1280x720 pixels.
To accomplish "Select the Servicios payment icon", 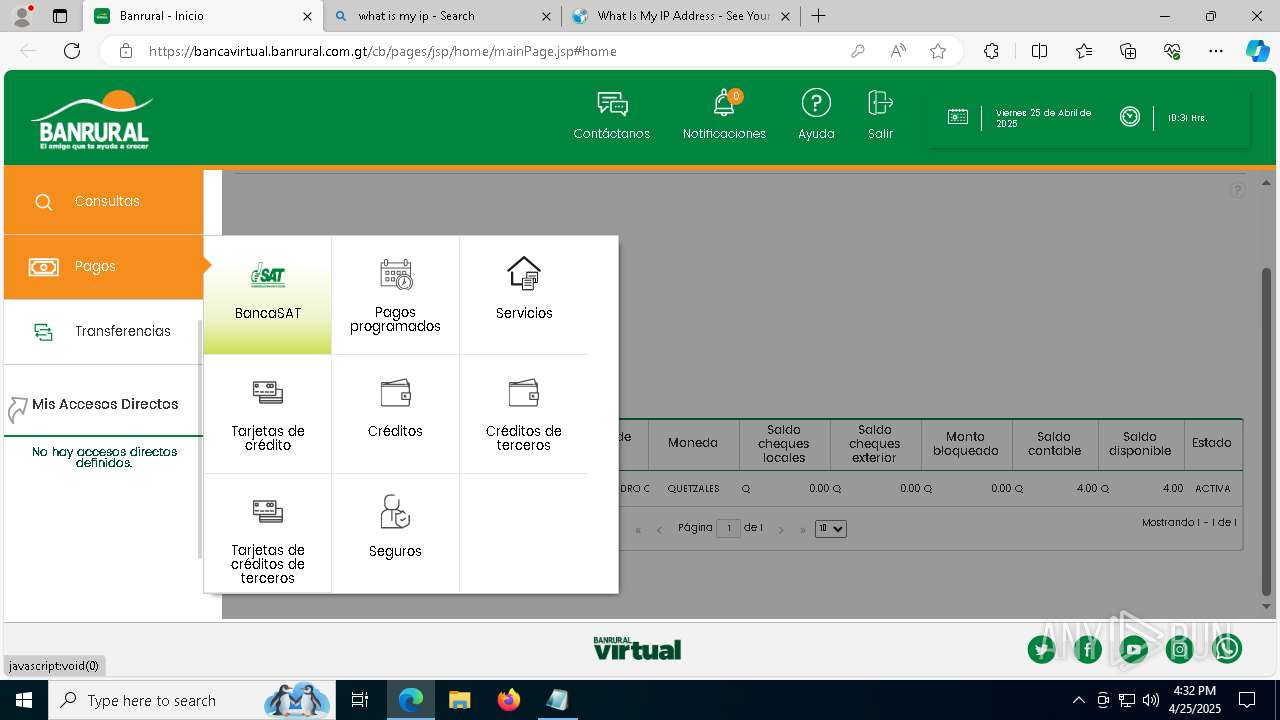I will coord(523,273).
